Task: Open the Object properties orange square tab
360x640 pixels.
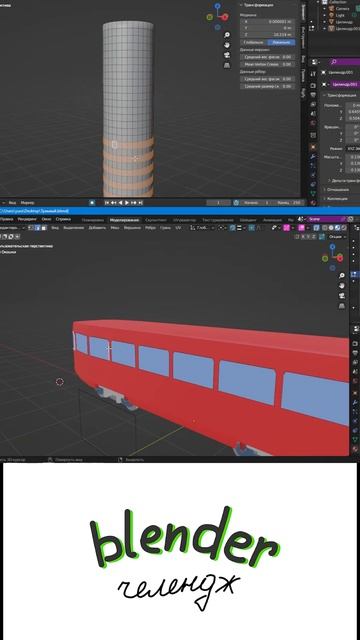Action: tap(313, 146)
